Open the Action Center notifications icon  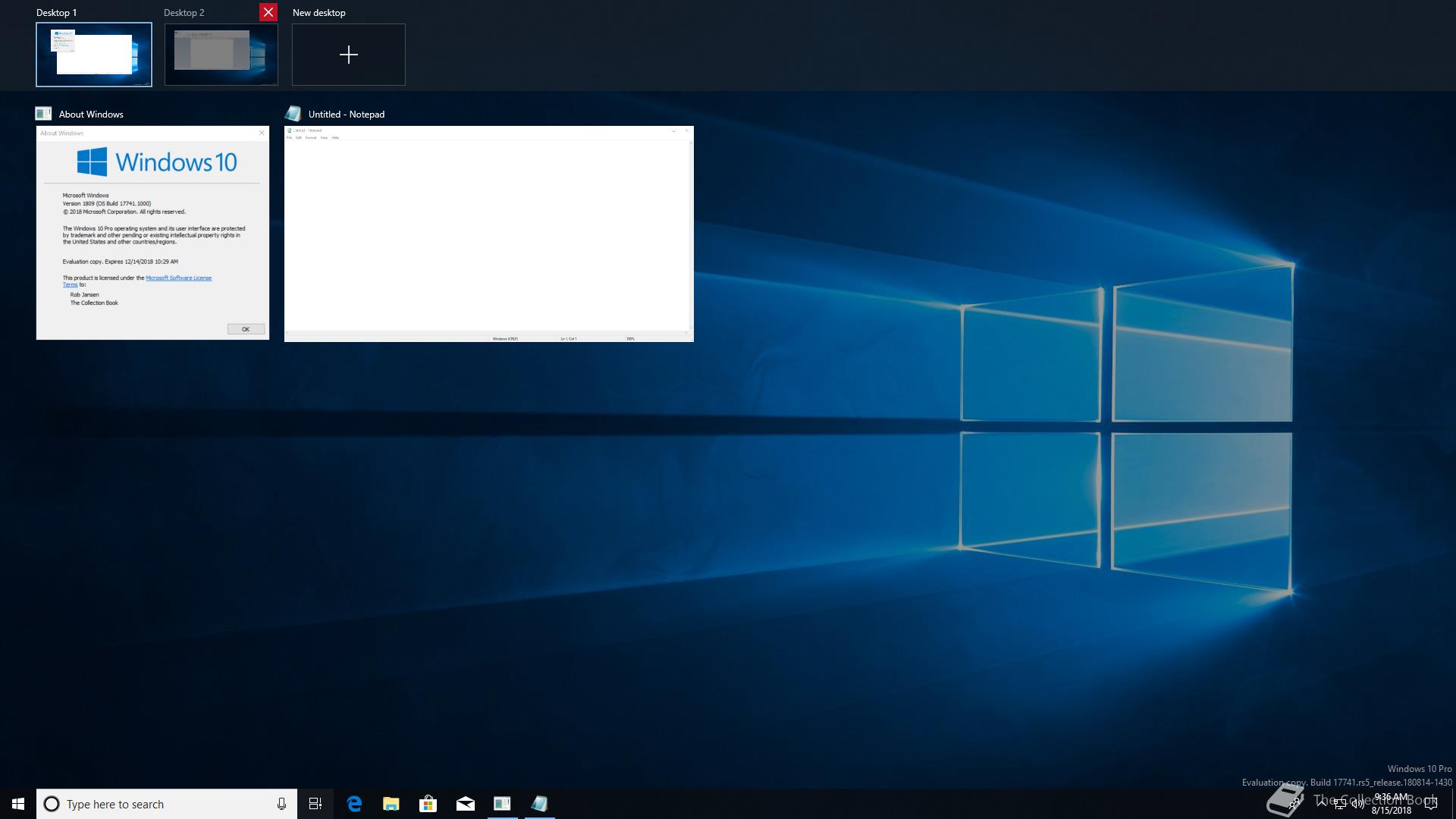pyautogui.click(x=1431, y=804)
